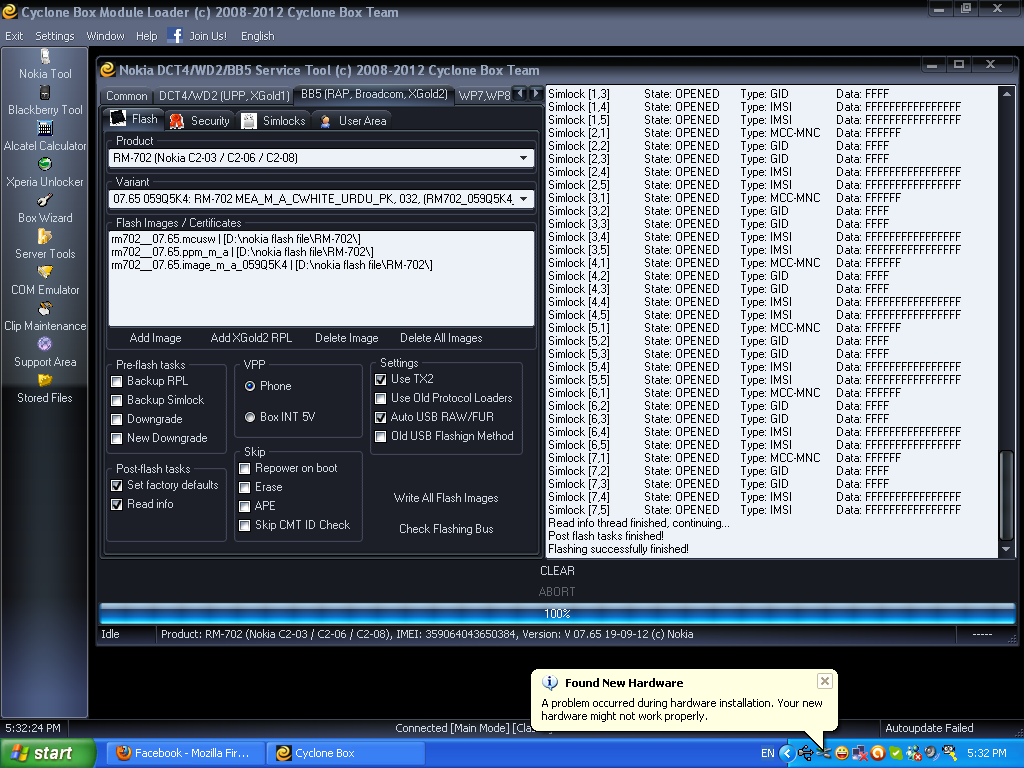Switch to DCT4/WD2 (UPP, XGold1) tab

224,96
